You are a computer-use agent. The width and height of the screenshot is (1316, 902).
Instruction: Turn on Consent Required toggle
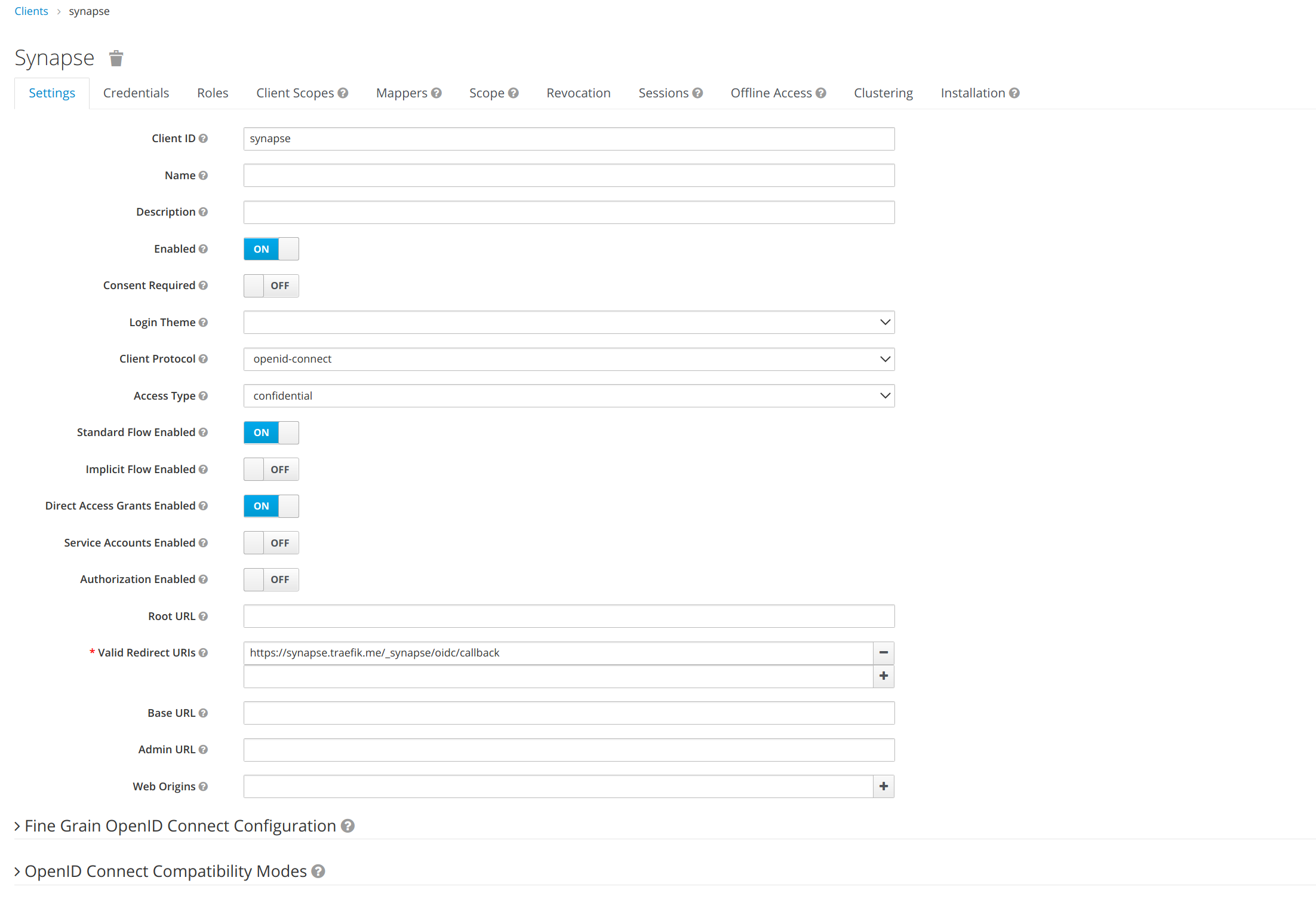(x=271, y=286)
